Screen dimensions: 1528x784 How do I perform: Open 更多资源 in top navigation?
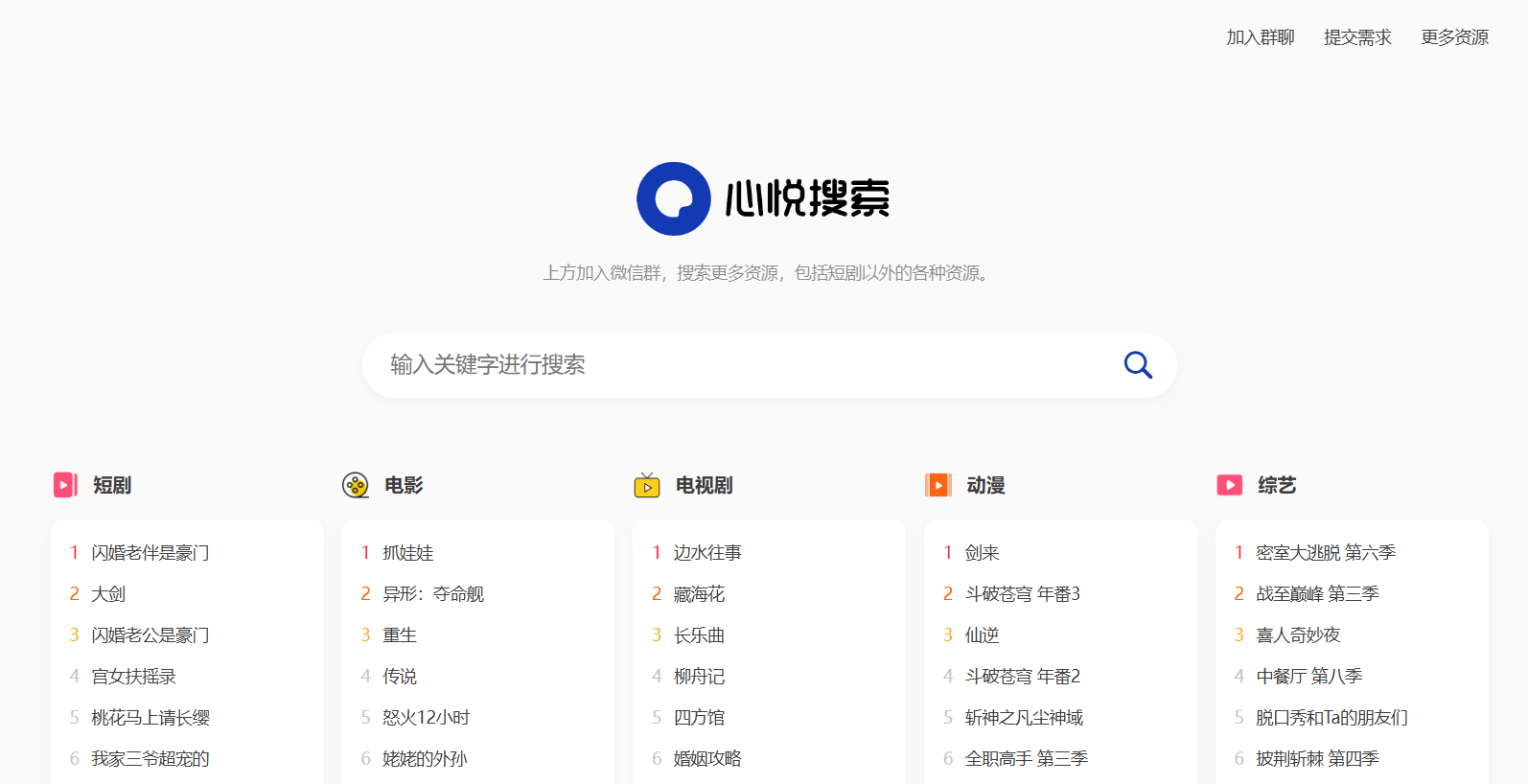click(x=1454, y=37)
